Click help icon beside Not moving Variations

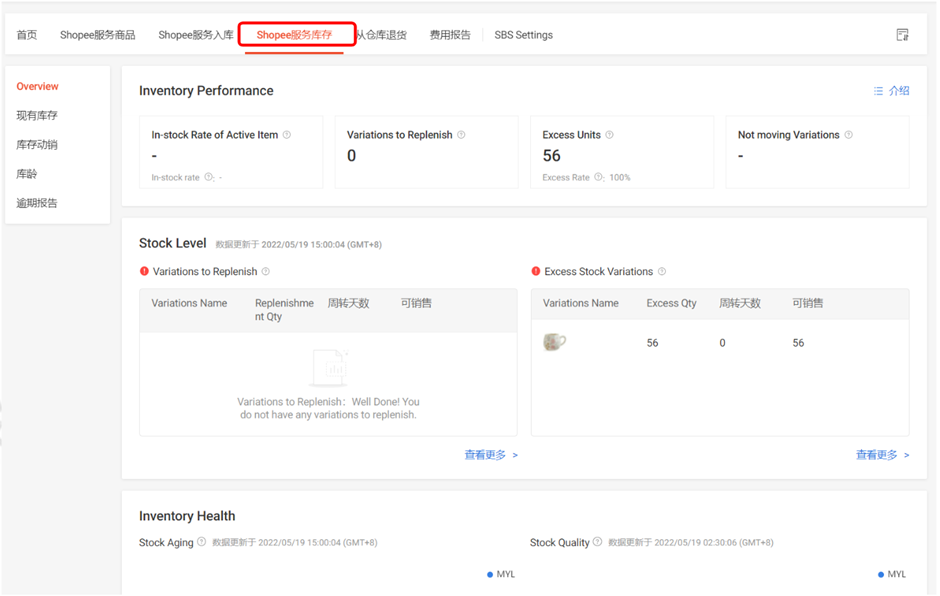(x=848, y=135)
